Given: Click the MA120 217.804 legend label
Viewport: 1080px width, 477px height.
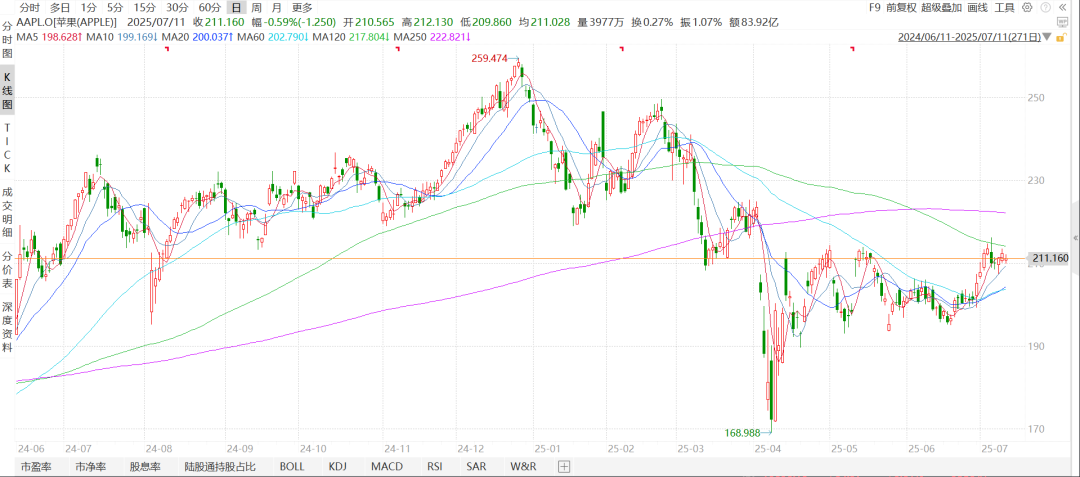Looking at the screenshot, I should click(352, 36).
